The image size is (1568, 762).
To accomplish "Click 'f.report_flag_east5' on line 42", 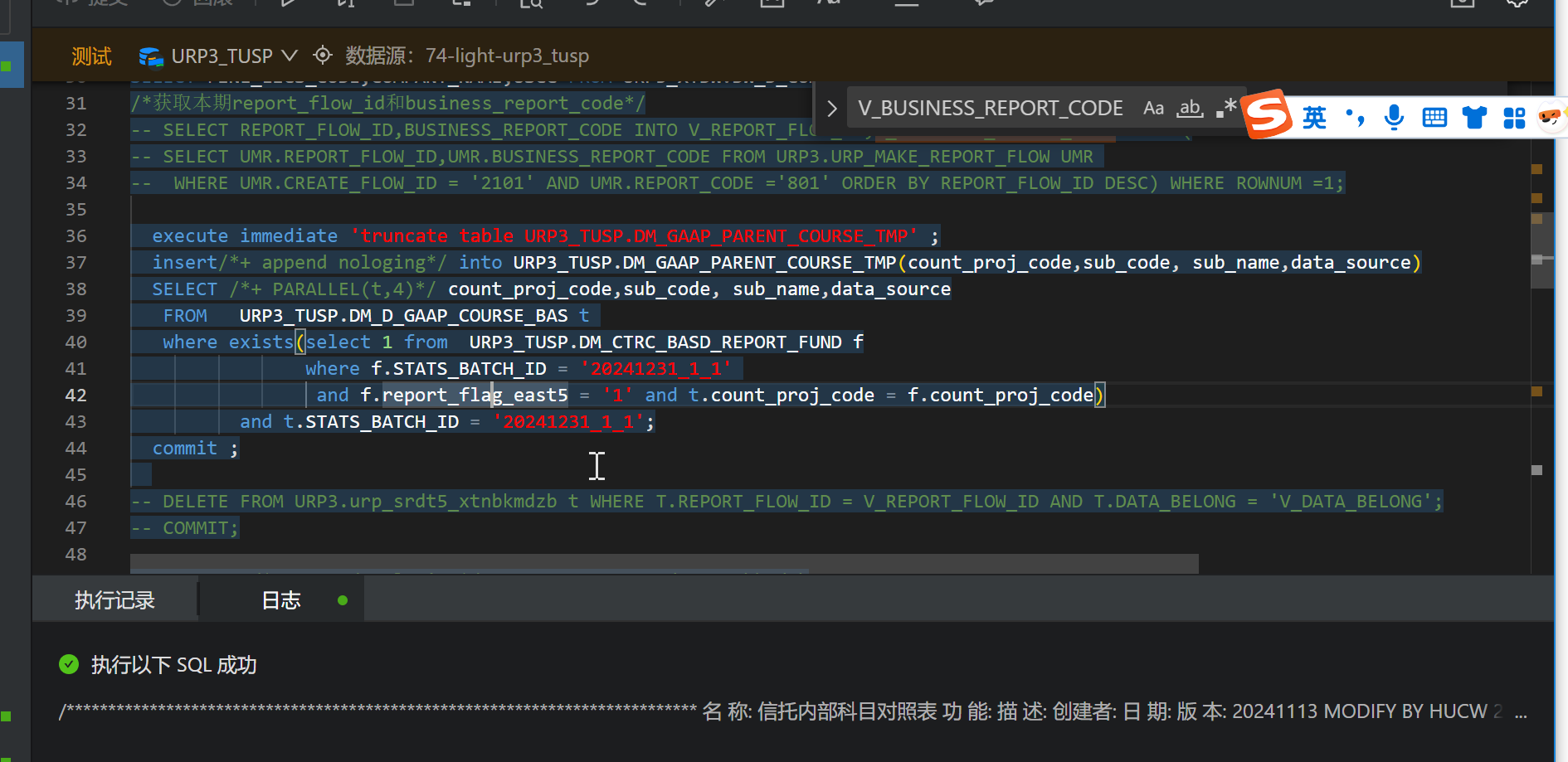I will (x=465, y=396).
